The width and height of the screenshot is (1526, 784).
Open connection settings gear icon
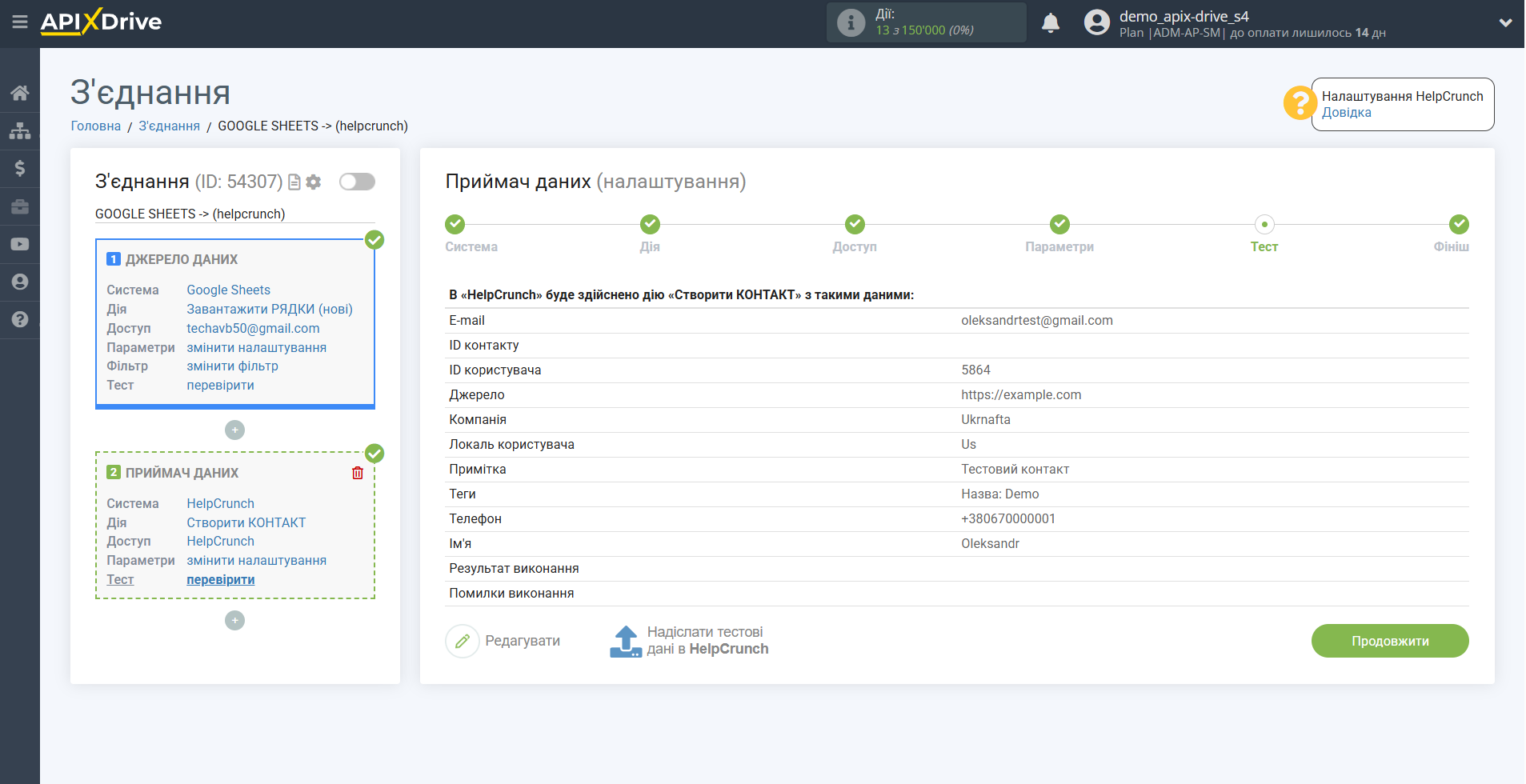pos(314,182)
